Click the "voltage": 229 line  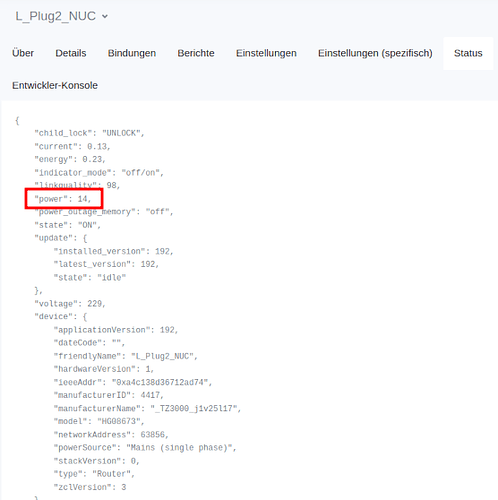70,304
